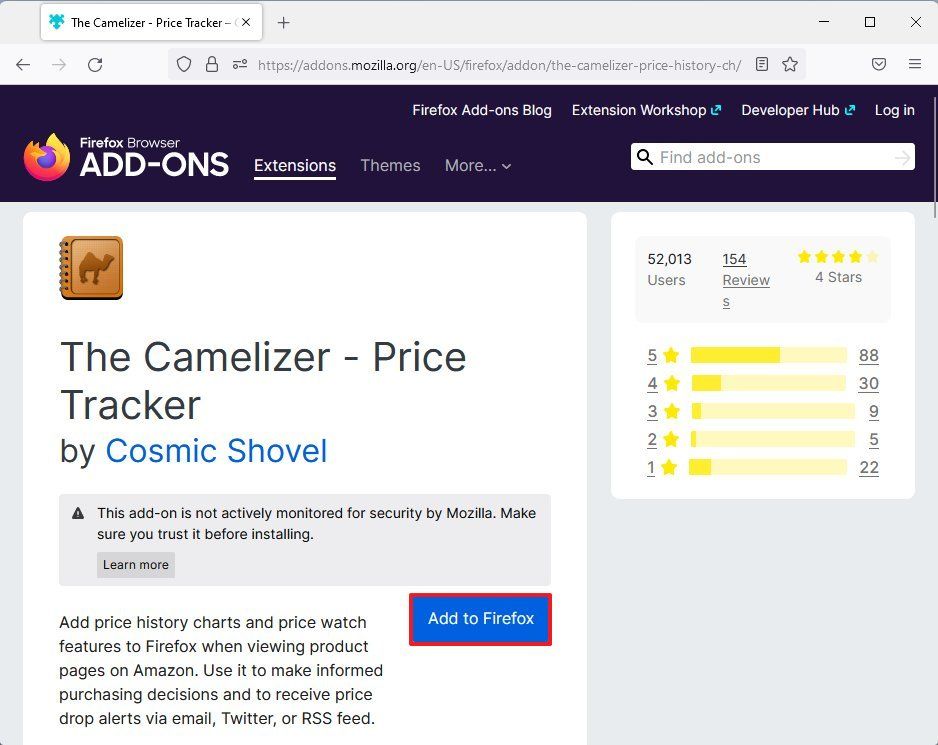Open the Cosmic Shovel author link
This screenshot has width=938, height=745.
(216, 451)
